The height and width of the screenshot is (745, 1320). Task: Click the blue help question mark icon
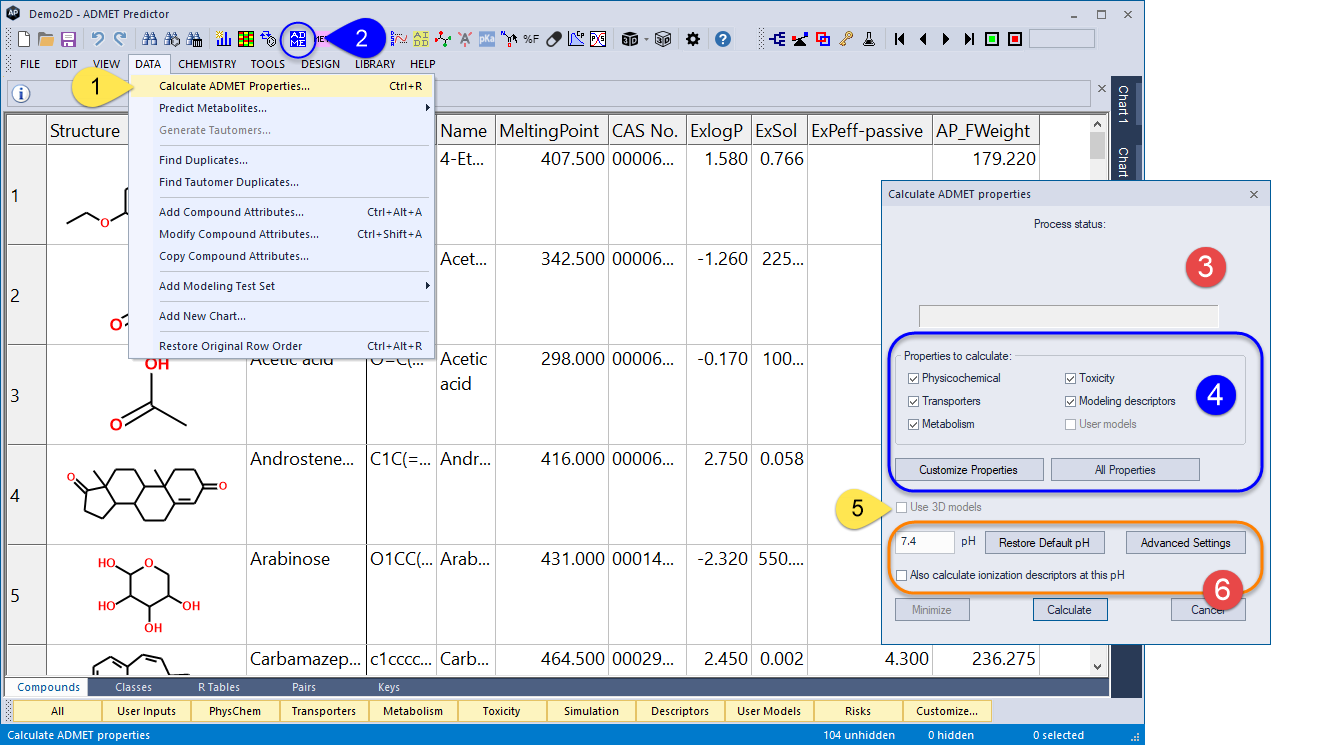coord(723,39)
